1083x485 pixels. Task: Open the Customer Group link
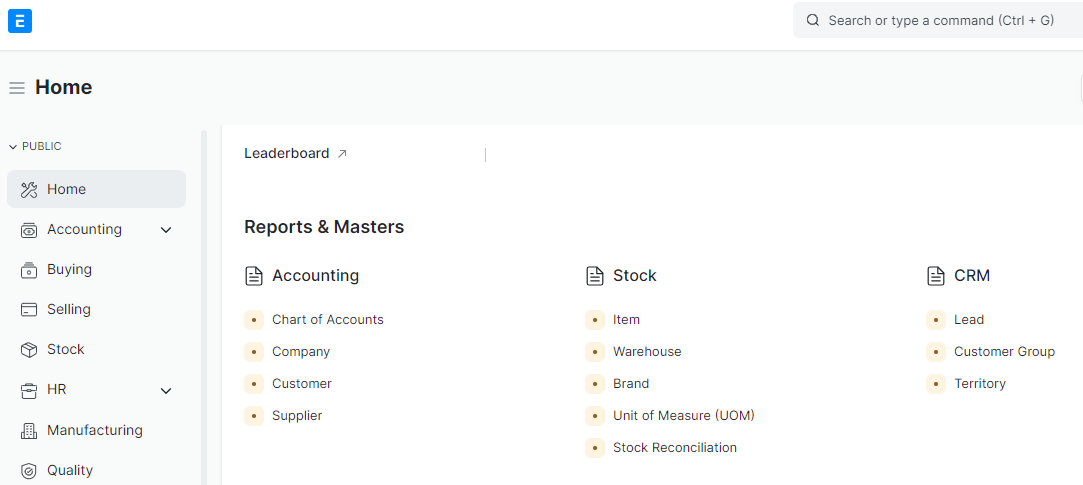pos(1004,352)
